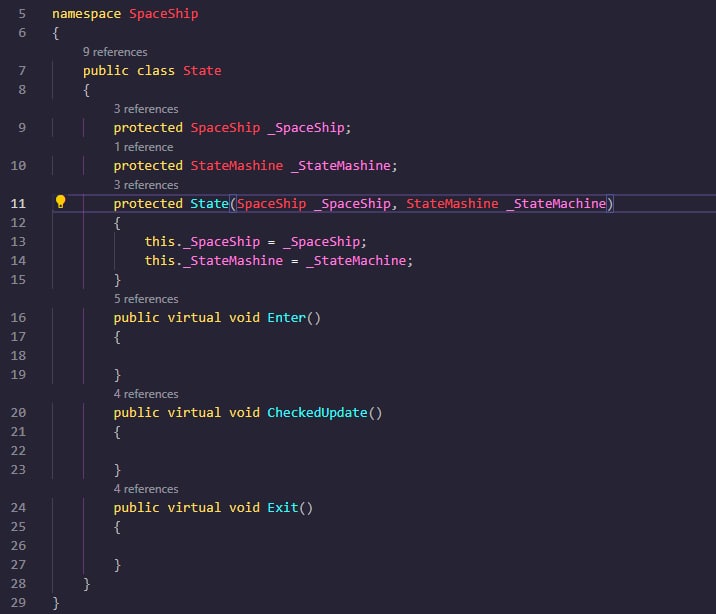Click line number 7 in the gutter
The width and height of the screenshot is (716, 614).
[22, 71]
